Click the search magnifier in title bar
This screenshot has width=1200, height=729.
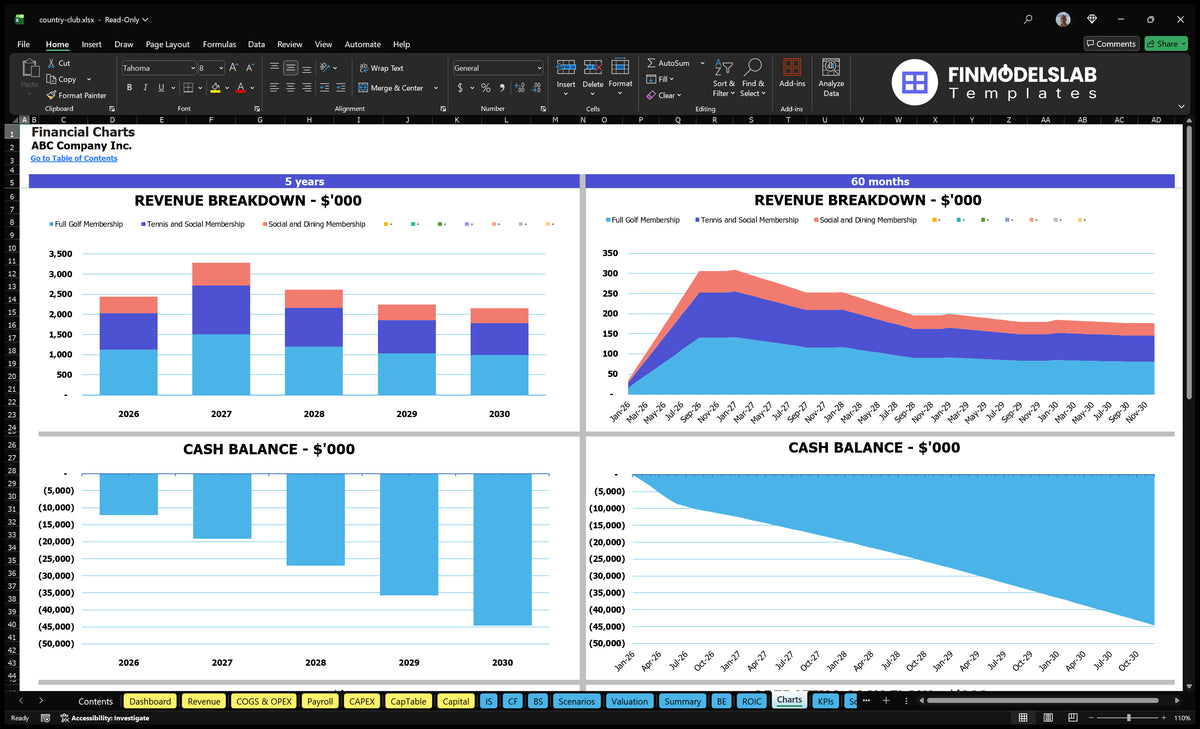[x=1028, y=19]
